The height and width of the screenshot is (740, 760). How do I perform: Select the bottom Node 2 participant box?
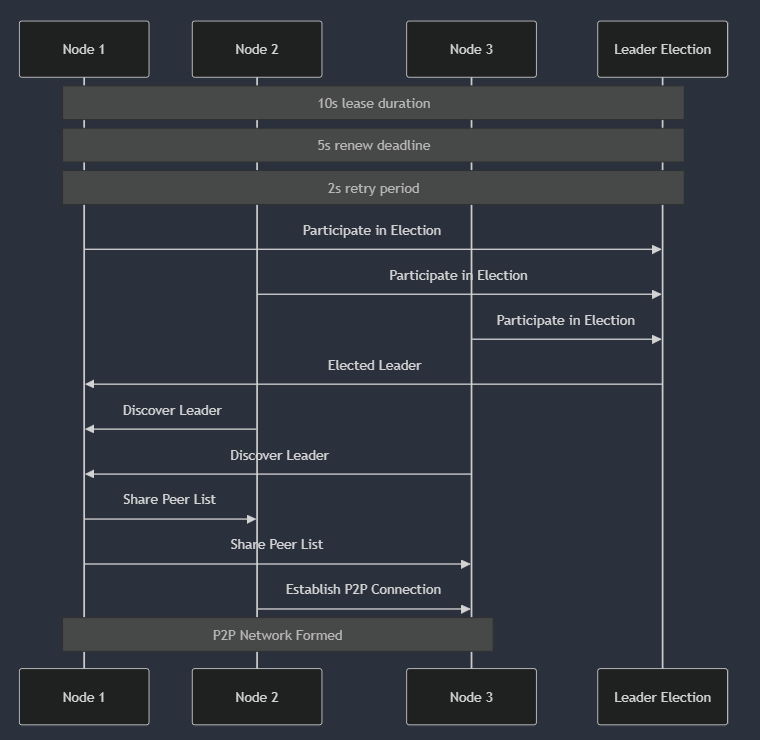coord(257,697)
